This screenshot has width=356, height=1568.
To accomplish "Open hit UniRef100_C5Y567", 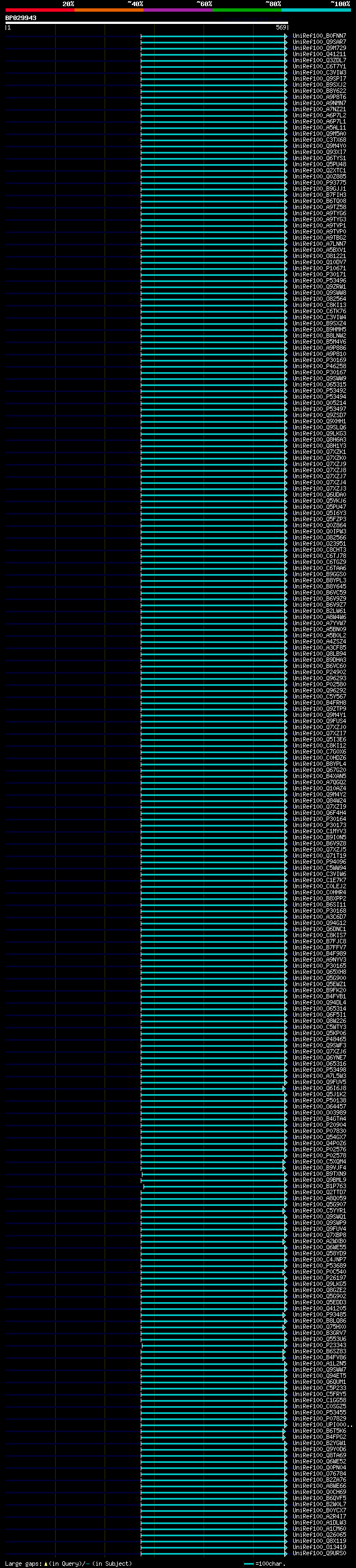I will (x=319, y=696).
